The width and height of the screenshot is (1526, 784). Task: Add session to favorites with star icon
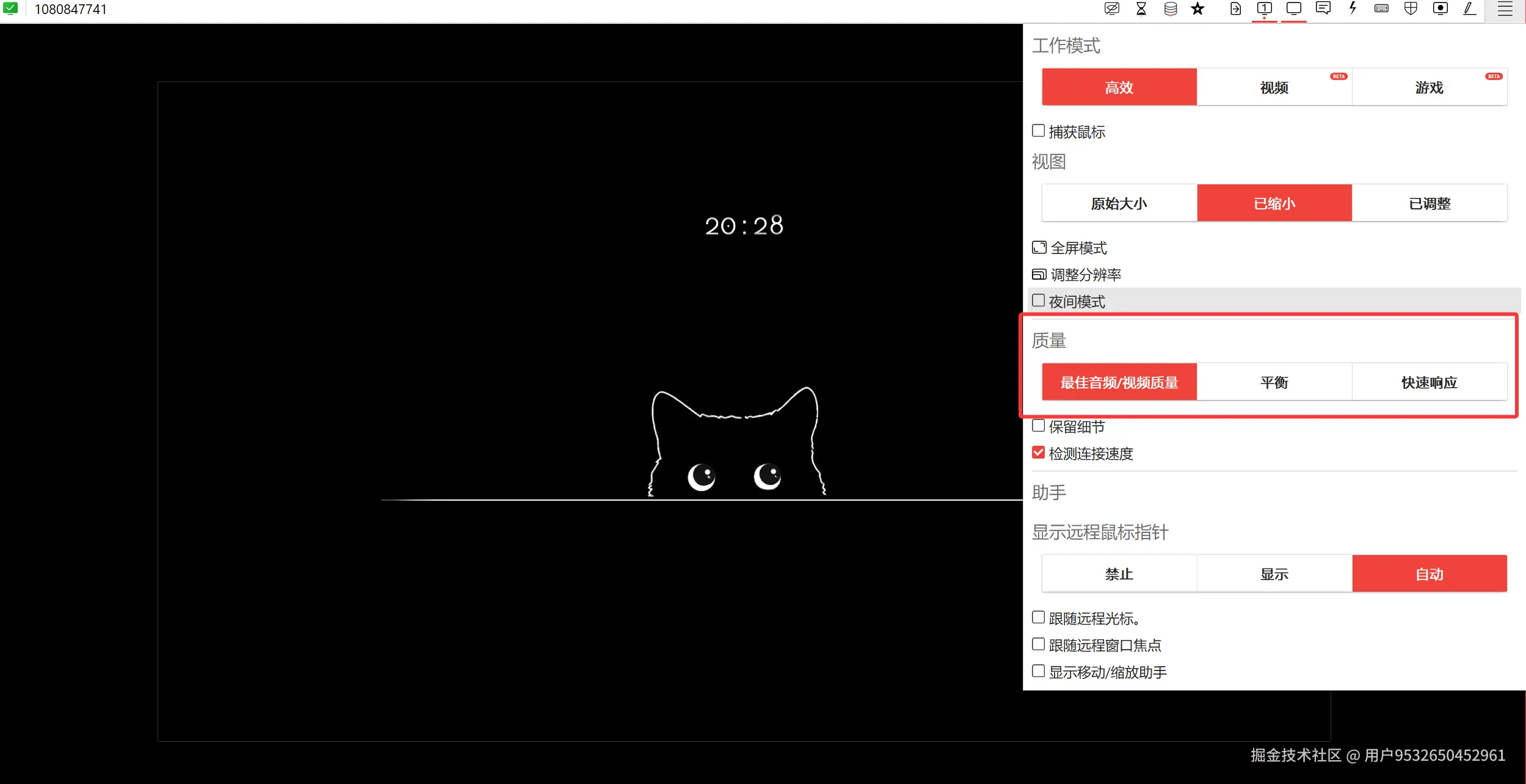pyautogui.click(x=1197, y=9)
